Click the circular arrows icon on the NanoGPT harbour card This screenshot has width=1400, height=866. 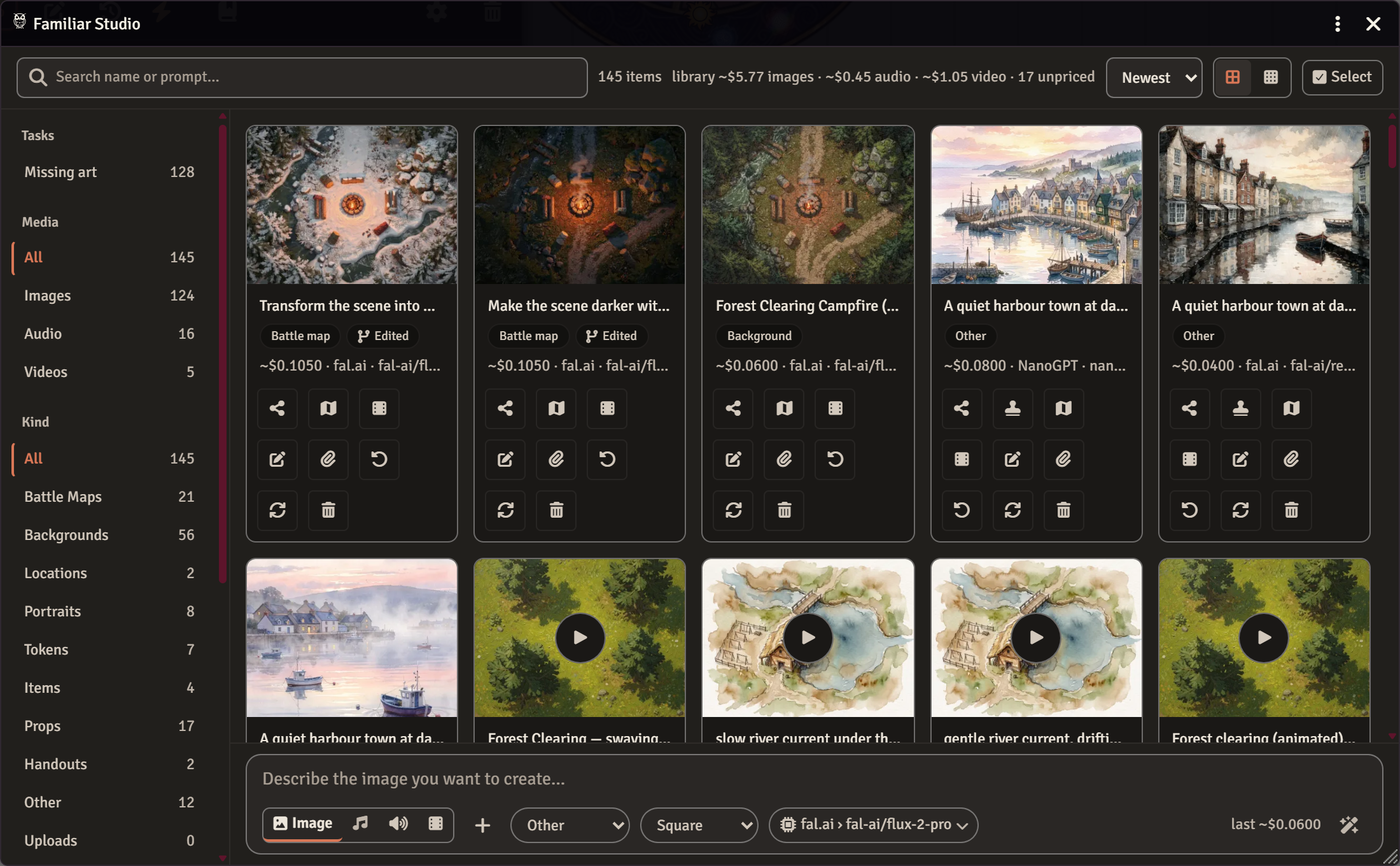coord(1012,510)
